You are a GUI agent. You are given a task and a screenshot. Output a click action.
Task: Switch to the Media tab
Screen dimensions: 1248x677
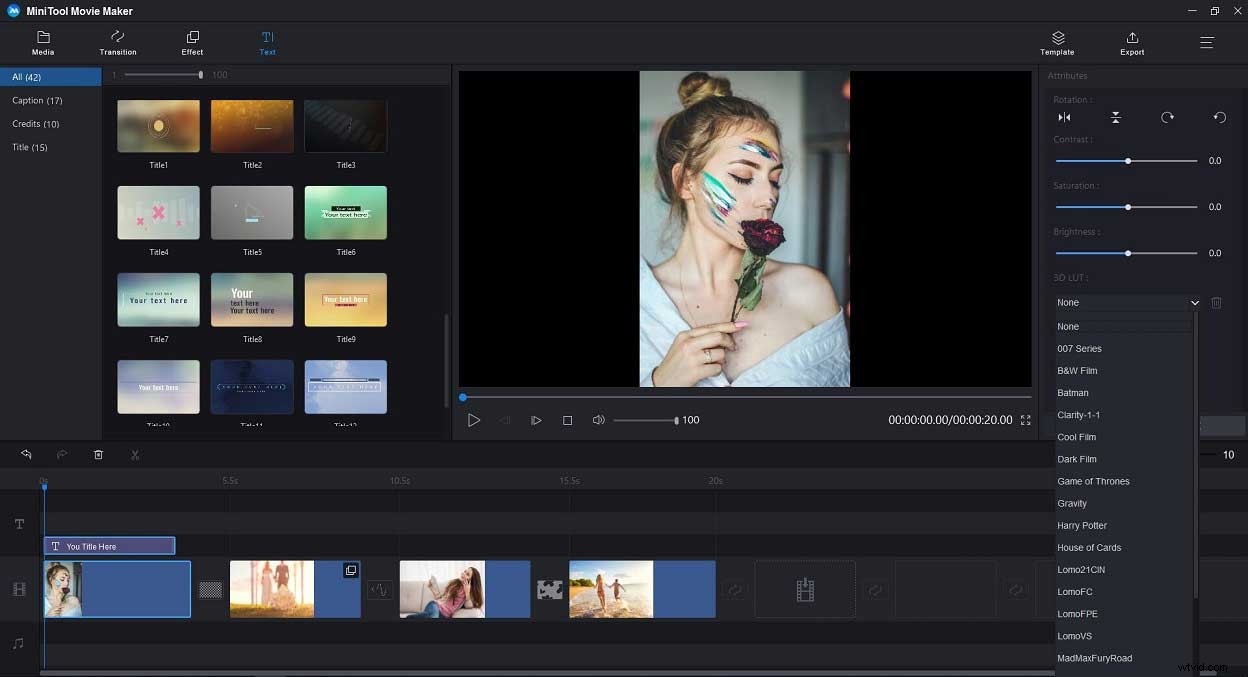43,42
